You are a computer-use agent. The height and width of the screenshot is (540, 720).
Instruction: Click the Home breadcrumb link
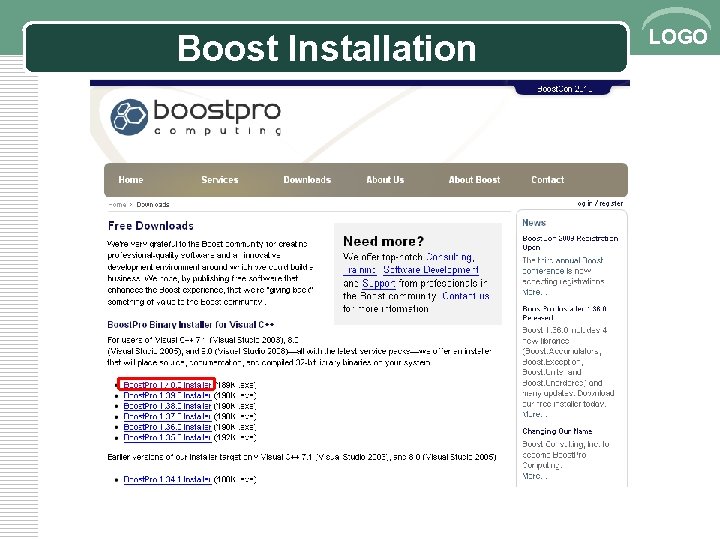(x=117, y=204)
